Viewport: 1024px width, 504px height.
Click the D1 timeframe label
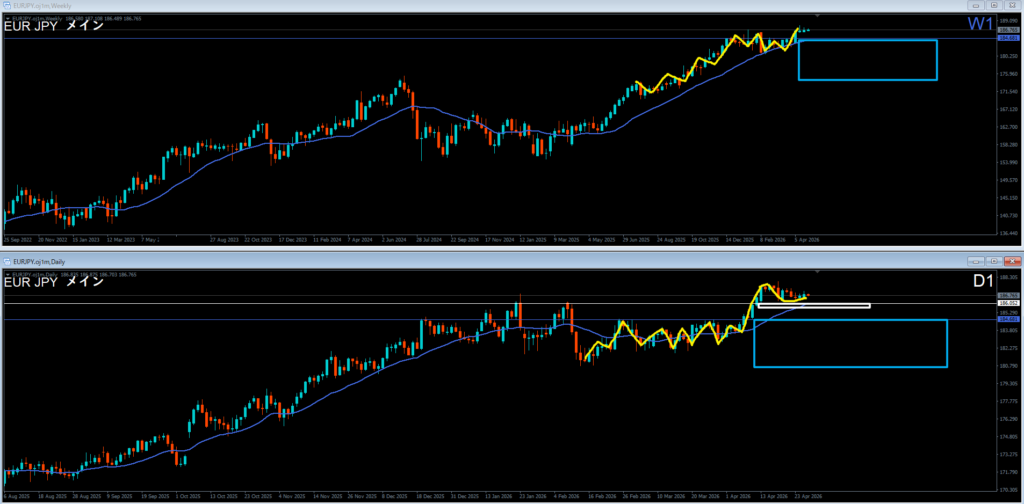[982, 281]
